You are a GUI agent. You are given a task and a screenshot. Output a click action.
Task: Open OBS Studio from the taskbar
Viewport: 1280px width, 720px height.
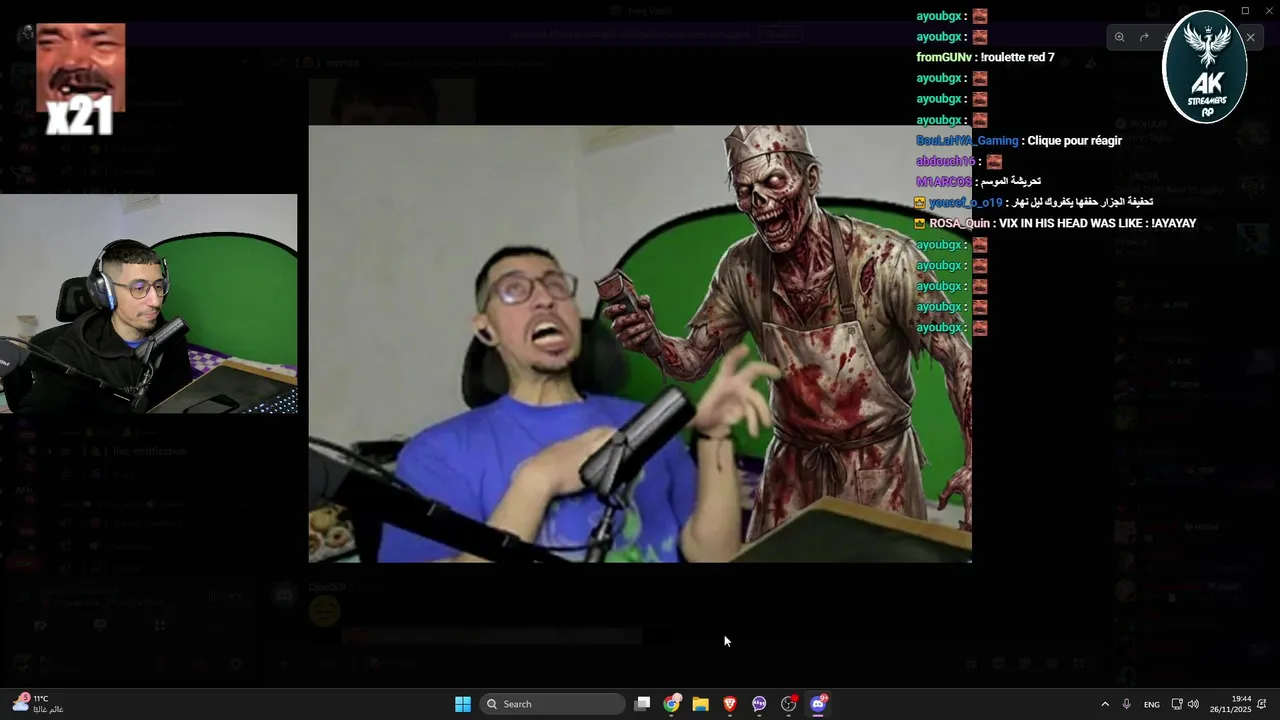pyautogui.click(x=789, y=704)
